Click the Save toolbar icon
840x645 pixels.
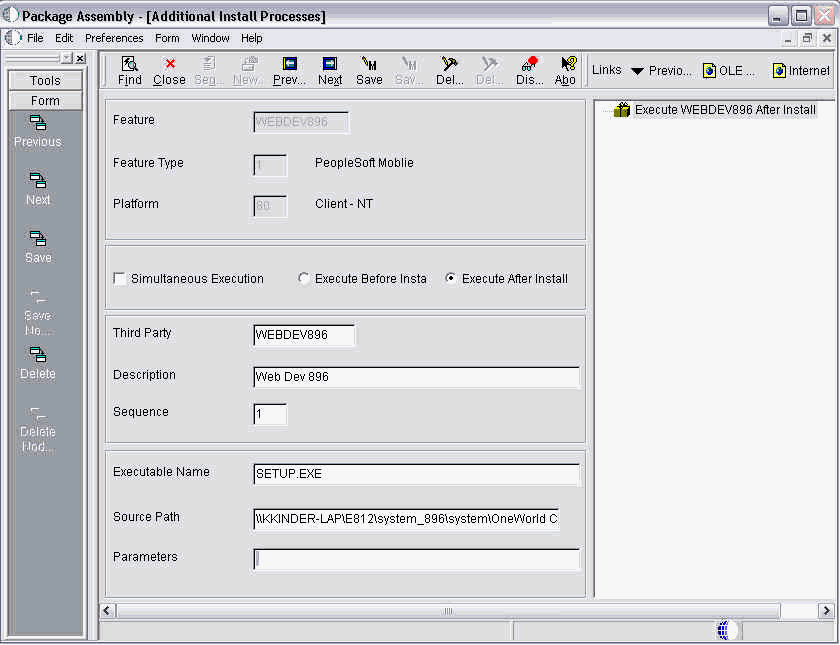tap(369, 70)
